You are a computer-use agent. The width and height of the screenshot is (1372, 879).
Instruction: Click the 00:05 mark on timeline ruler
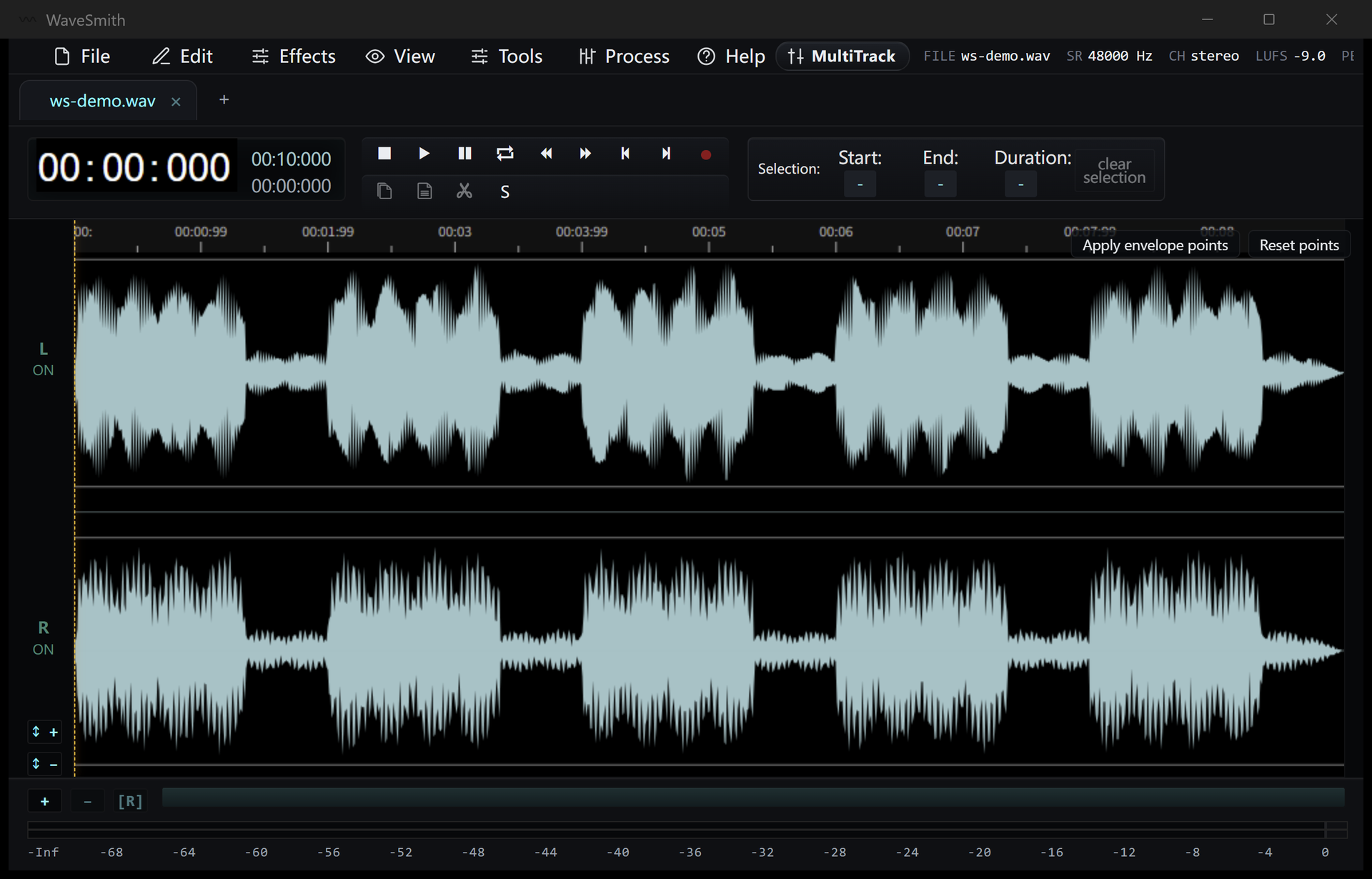(x=709, y=232)
